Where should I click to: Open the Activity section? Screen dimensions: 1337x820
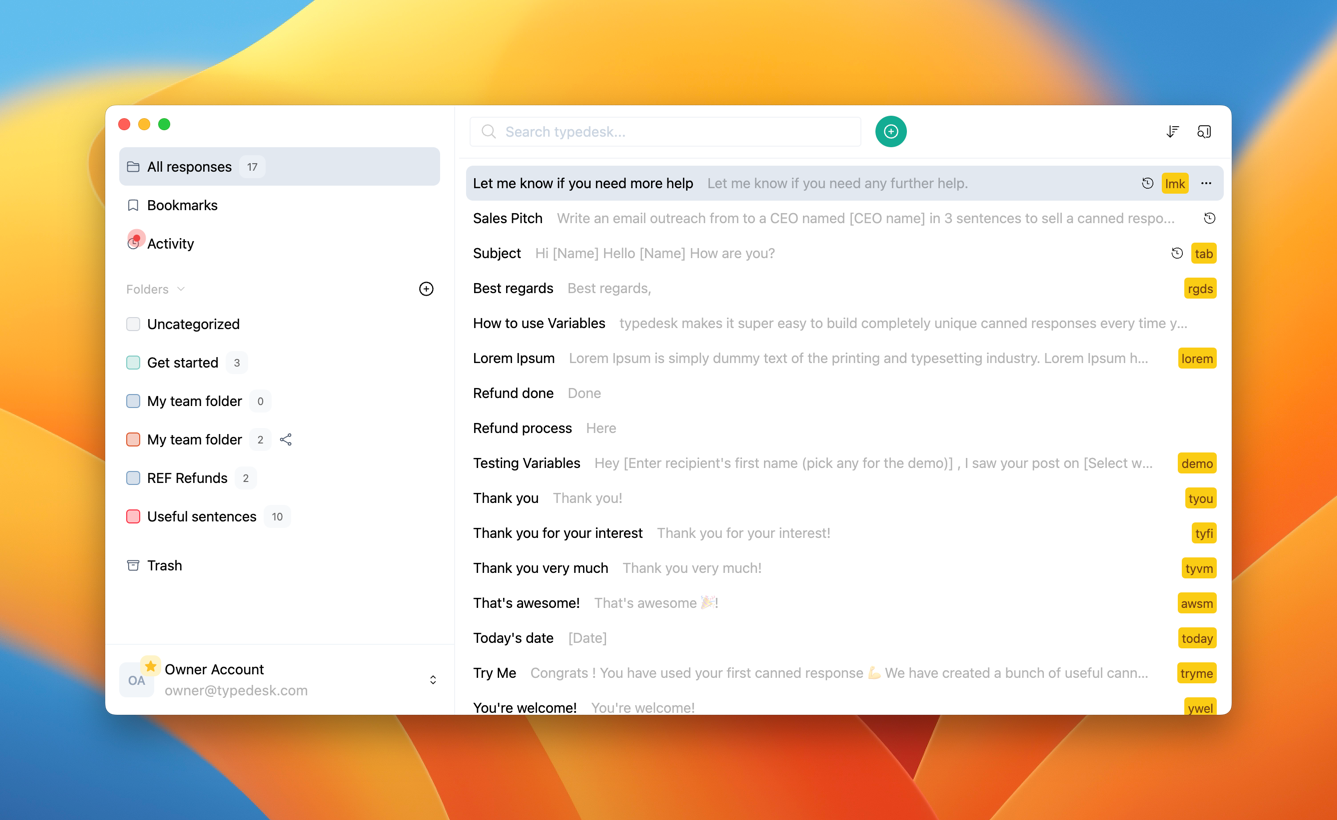click(169, 243)
